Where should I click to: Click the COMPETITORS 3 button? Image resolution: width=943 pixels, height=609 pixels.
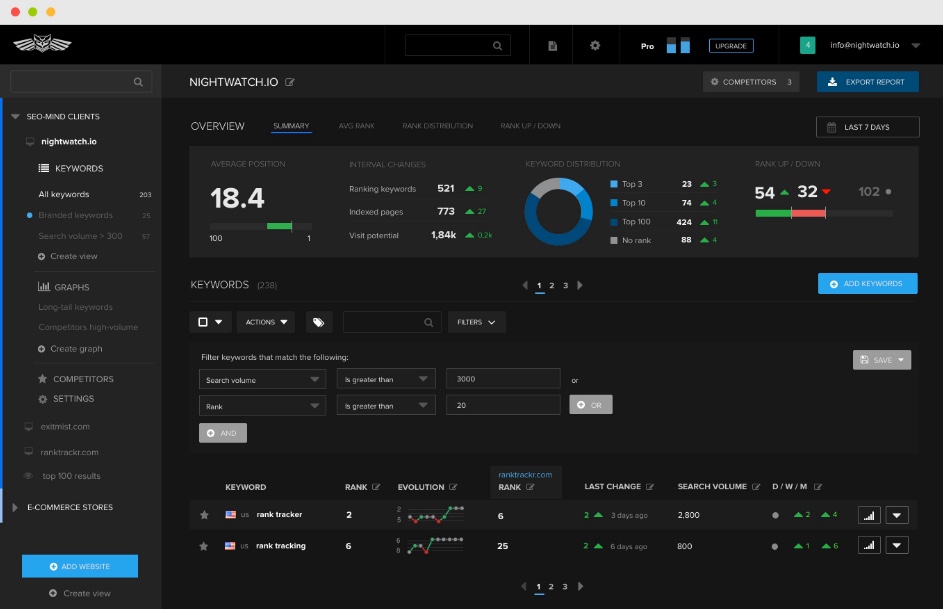tap(751, 82)
